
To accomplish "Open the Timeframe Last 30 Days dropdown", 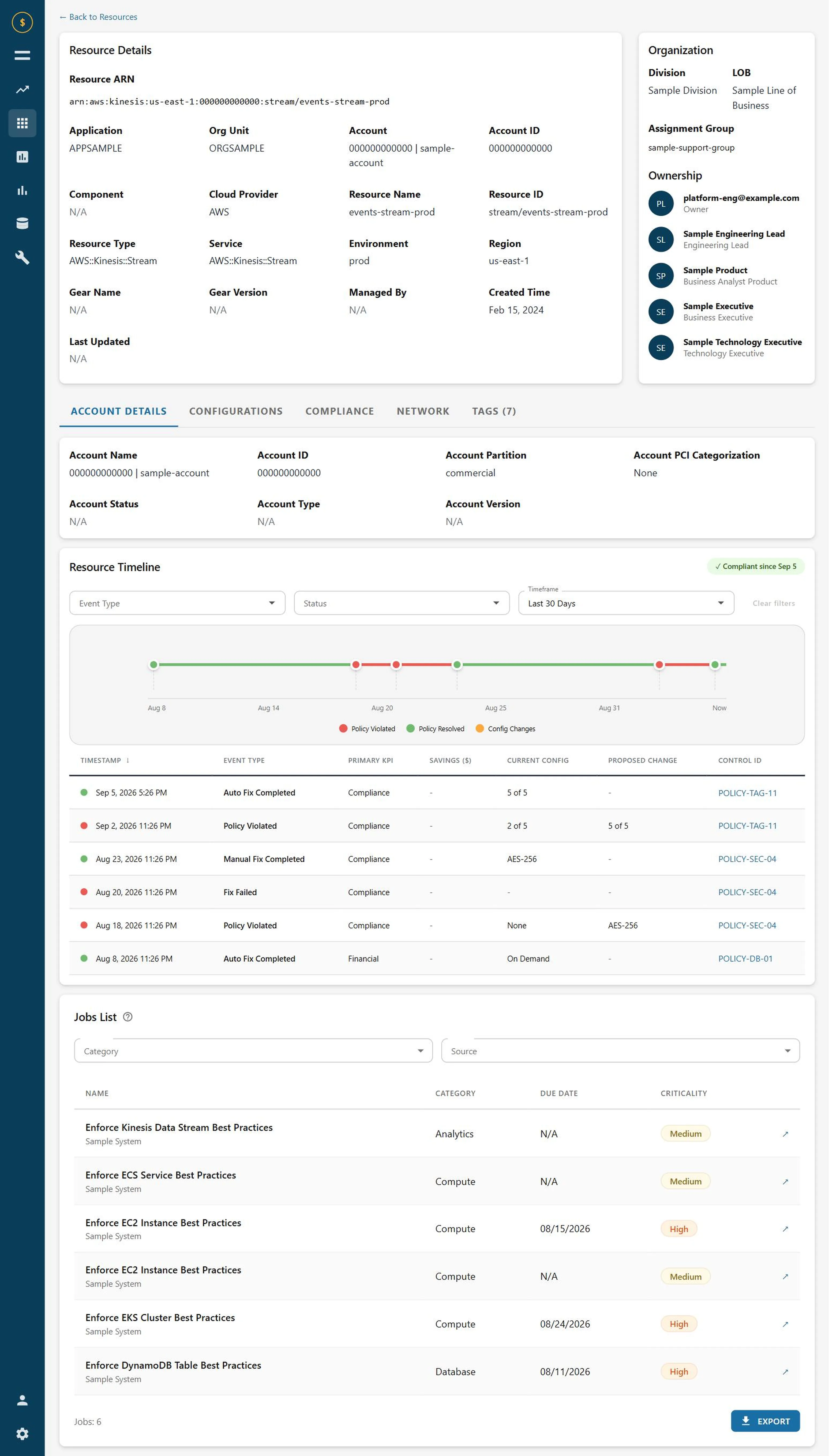I will point(626,603).
